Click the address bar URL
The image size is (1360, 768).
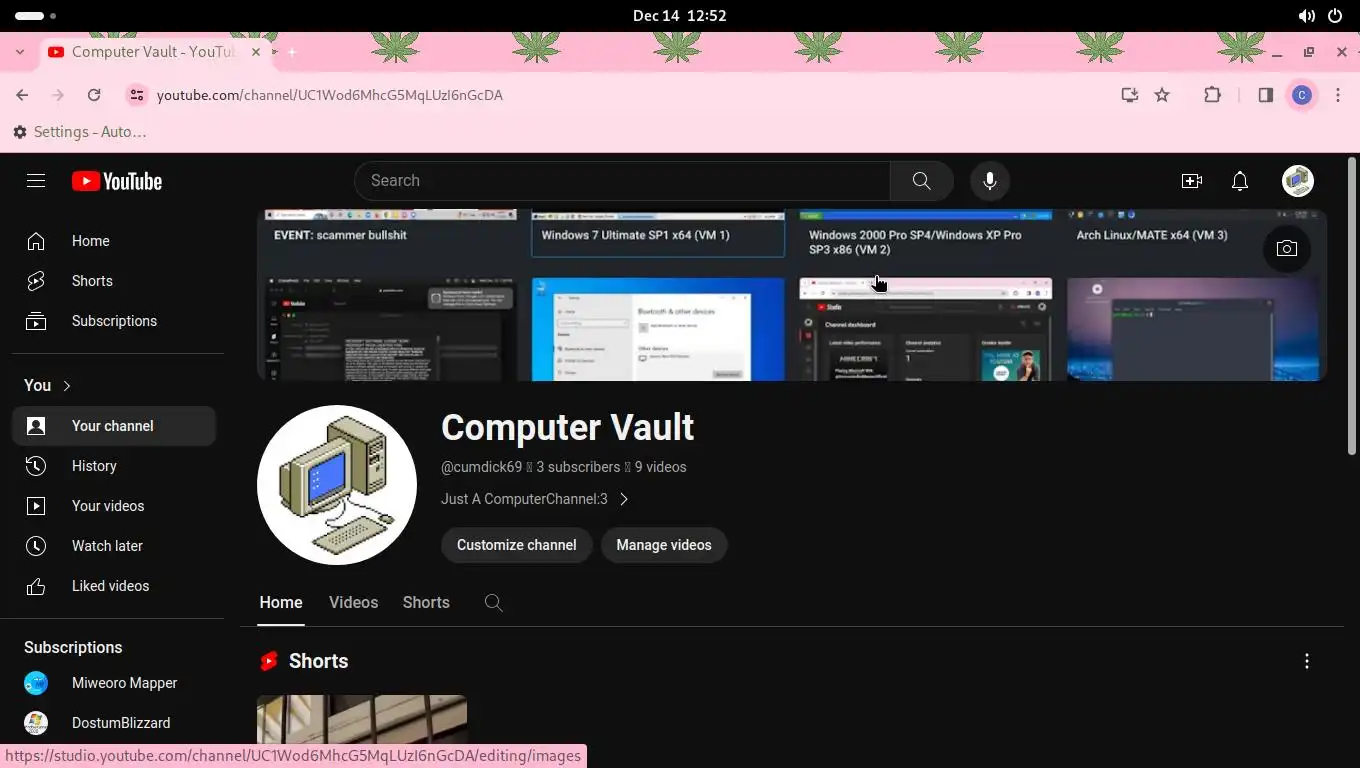(330, 95)
